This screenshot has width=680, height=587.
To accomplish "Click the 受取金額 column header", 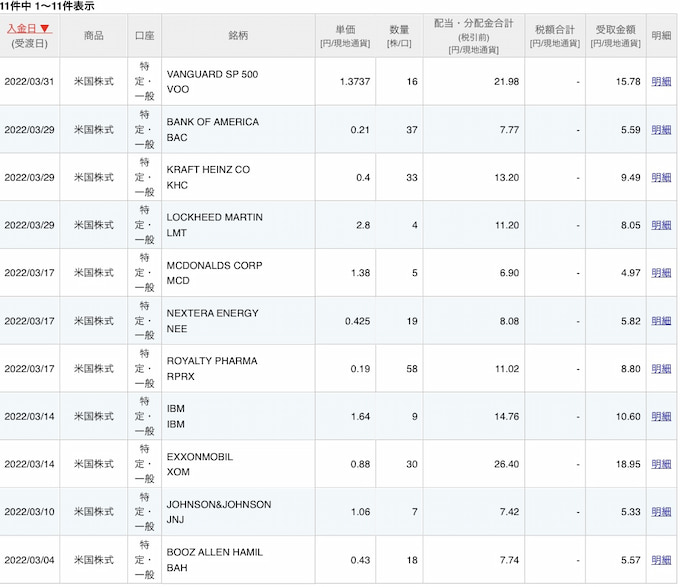I will pyautogui.click(x=615, y=35).
